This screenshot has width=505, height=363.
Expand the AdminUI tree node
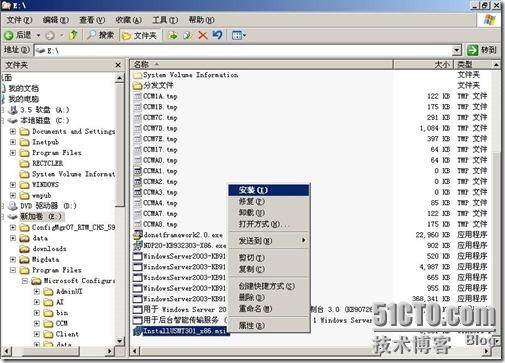tap(37, 291)
